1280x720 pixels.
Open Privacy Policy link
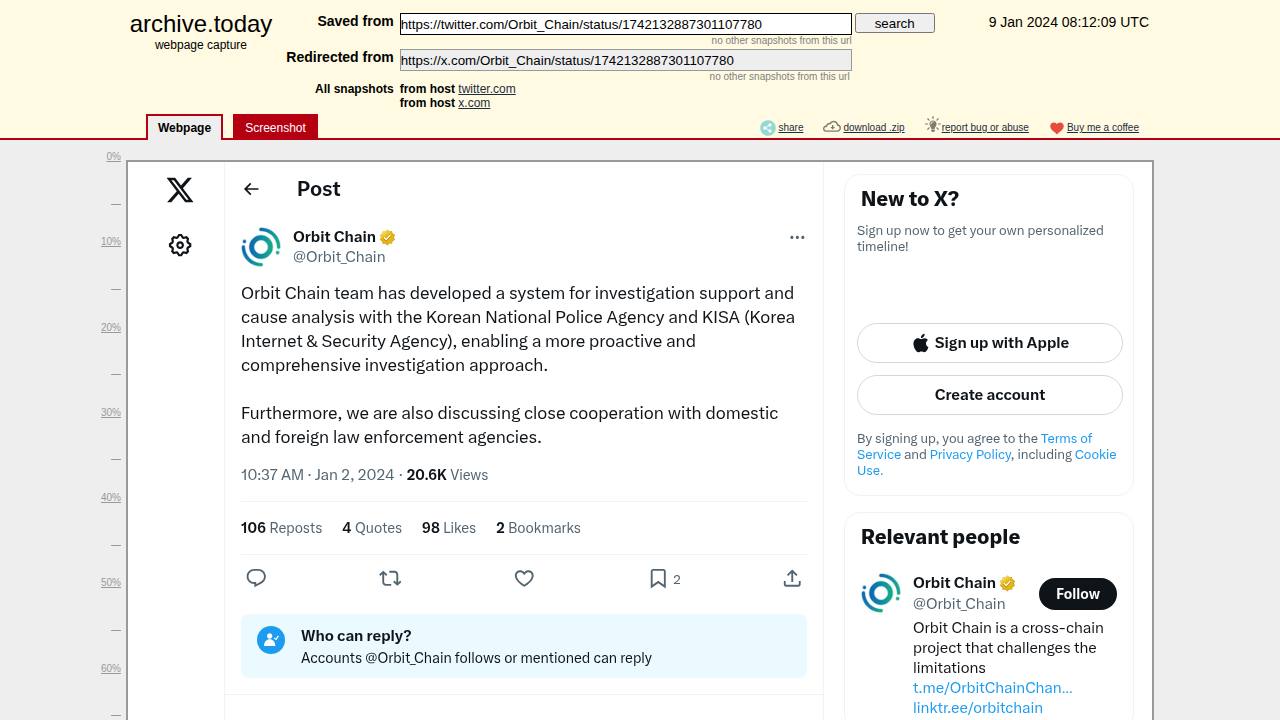point(970,454)
